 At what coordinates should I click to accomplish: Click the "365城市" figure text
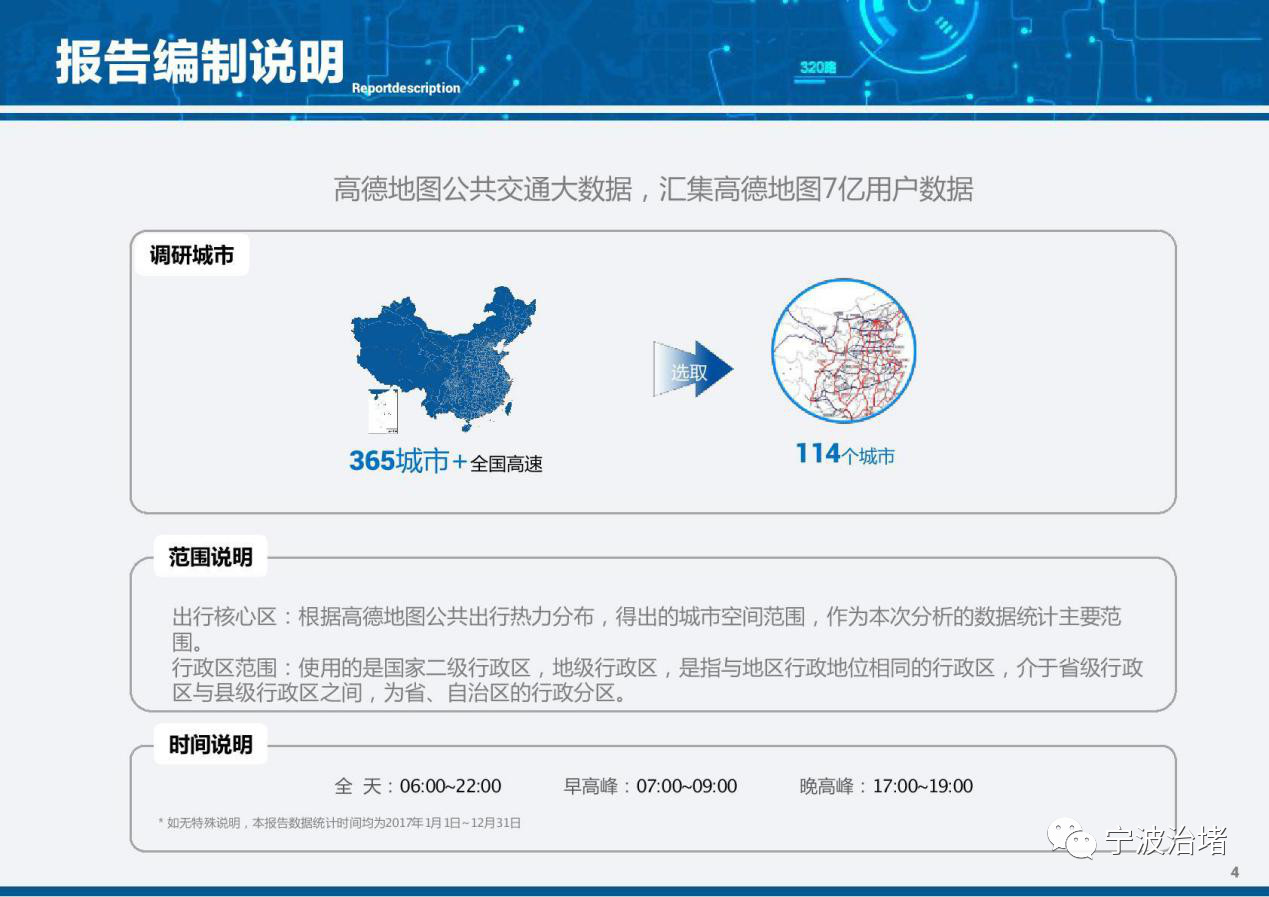(399, 461)
